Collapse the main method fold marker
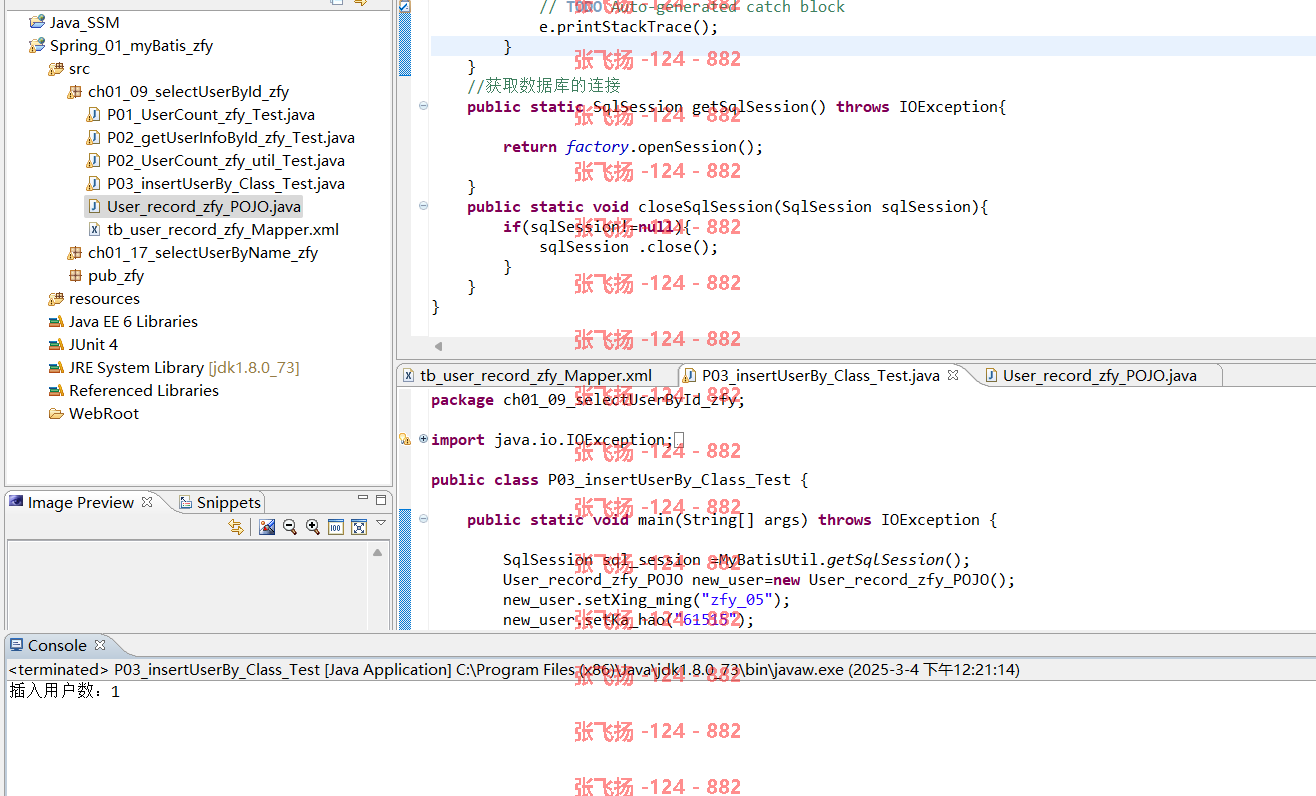 click(423, 519)
